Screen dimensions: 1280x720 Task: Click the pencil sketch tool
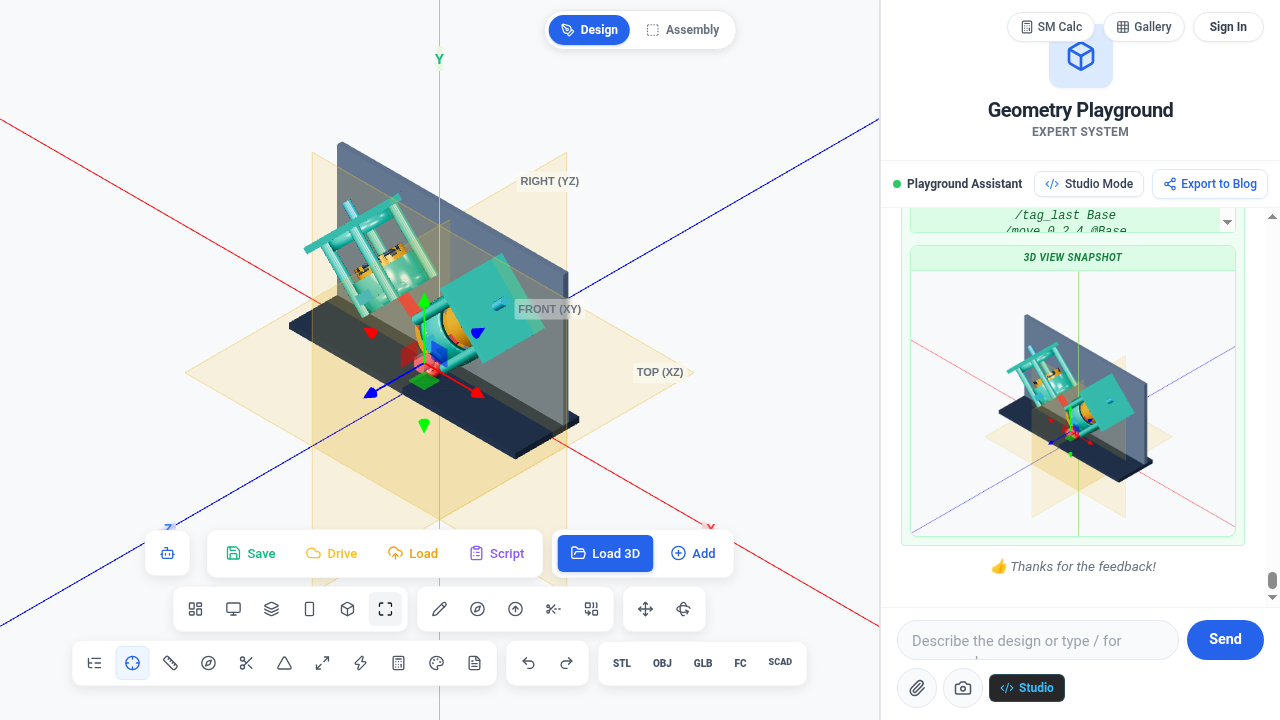[x=440, y=609]
